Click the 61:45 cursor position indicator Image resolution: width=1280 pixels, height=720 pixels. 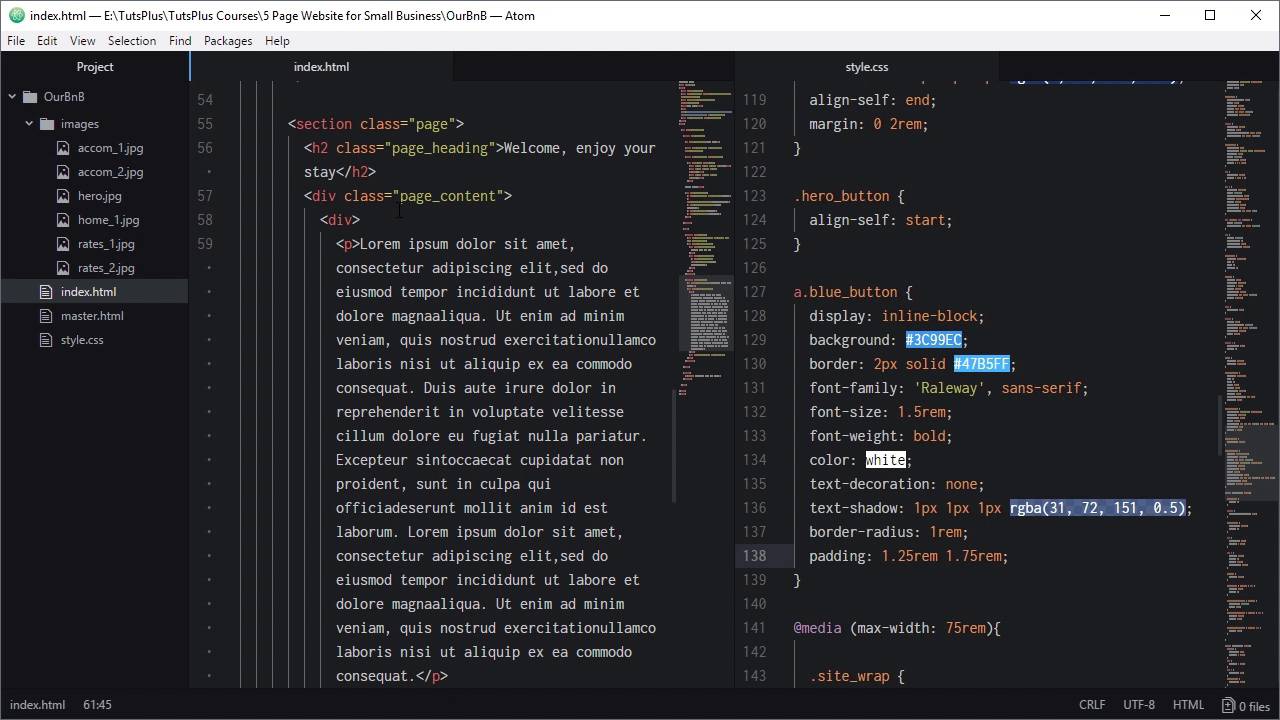[97, 705]
